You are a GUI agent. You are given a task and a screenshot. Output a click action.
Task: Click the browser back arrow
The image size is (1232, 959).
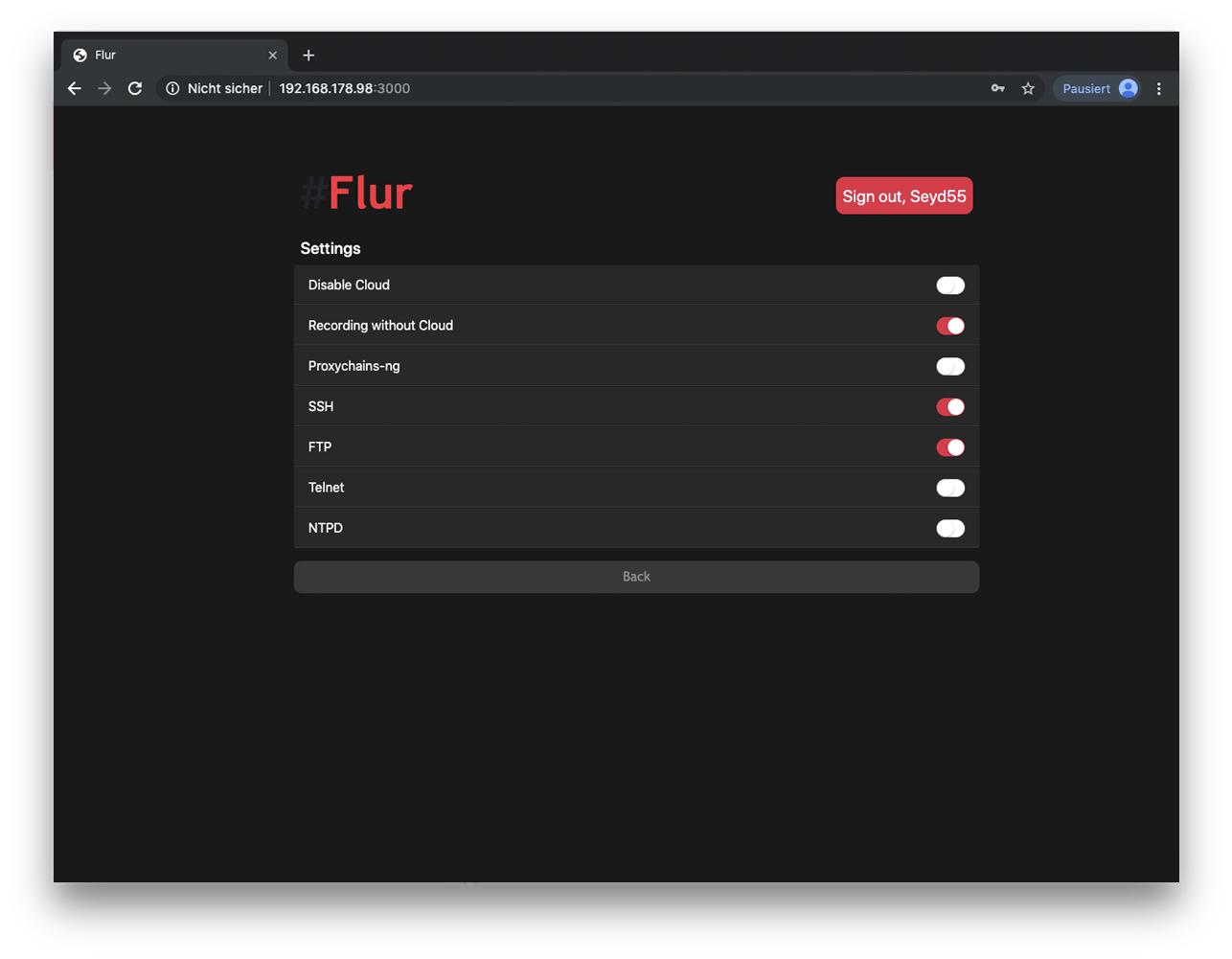click(x=75, y=88)
